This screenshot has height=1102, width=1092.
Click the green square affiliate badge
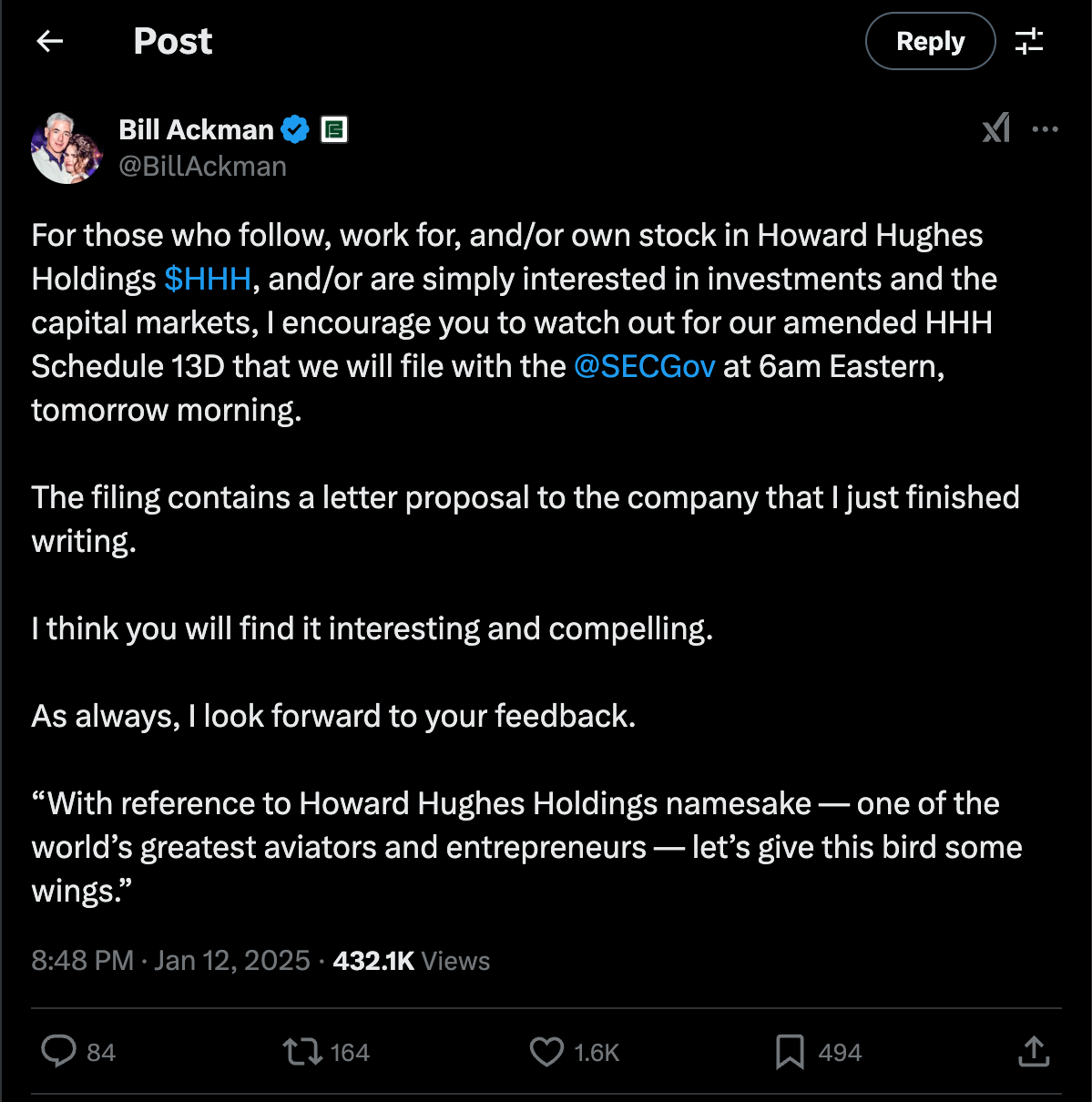335,128
